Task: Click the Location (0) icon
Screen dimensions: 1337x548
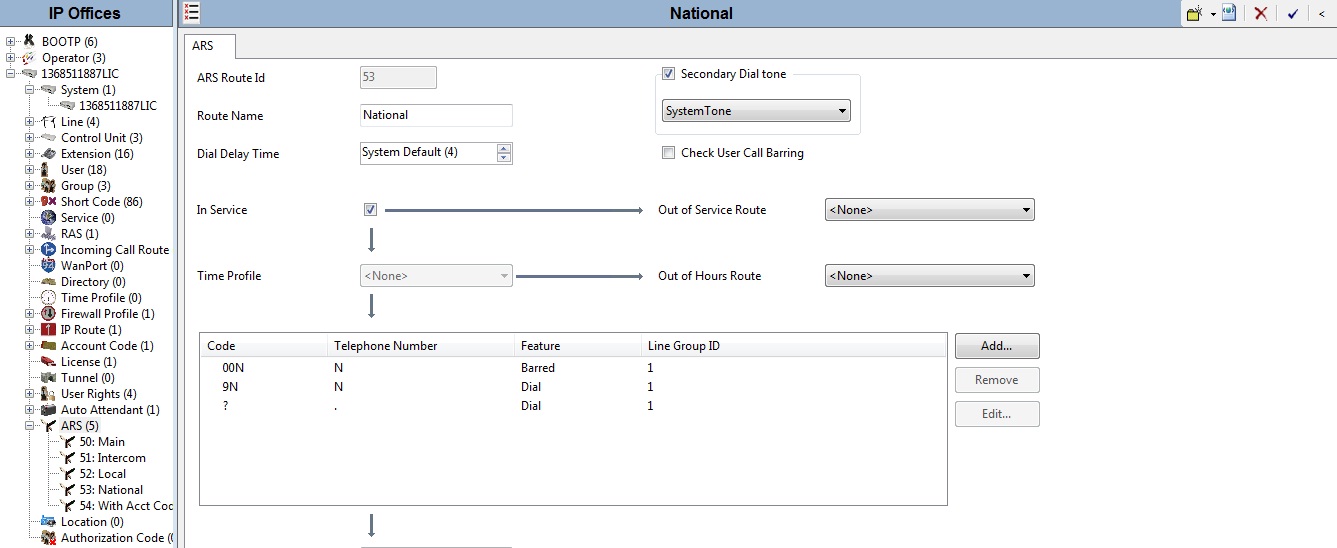Action: point(48,522)
